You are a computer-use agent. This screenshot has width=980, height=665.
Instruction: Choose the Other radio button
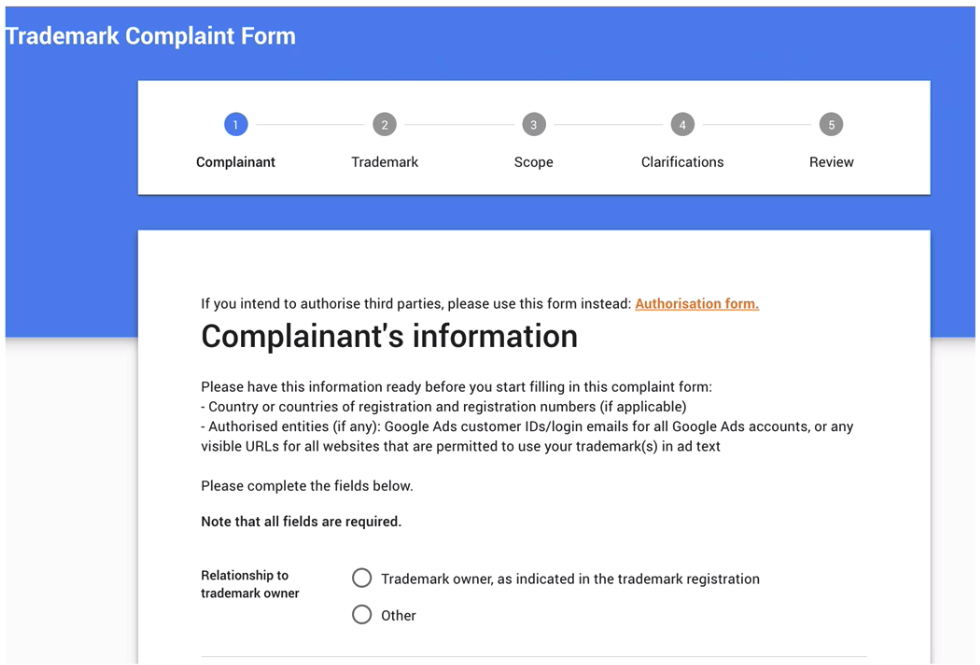click(362, 615)
